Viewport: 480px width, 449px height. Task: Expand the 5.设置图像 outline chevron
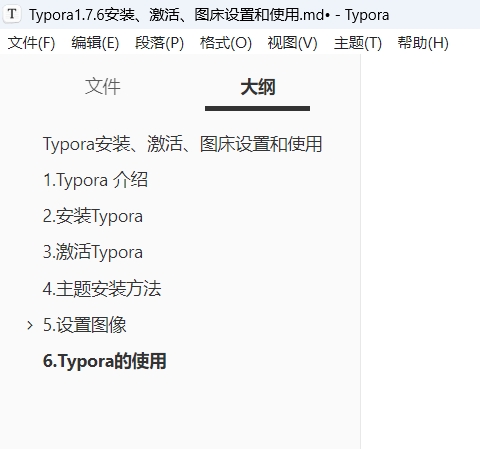(30, 325)
